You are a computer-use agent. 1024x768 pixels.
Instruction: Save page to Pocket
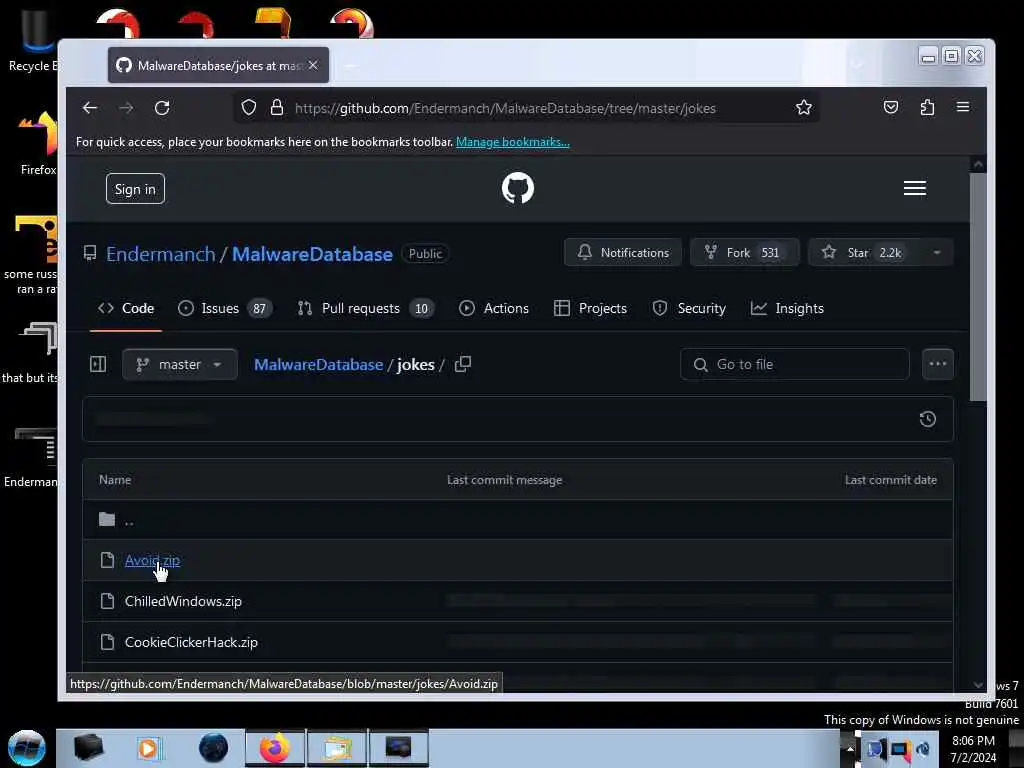[x=891, y=107]
